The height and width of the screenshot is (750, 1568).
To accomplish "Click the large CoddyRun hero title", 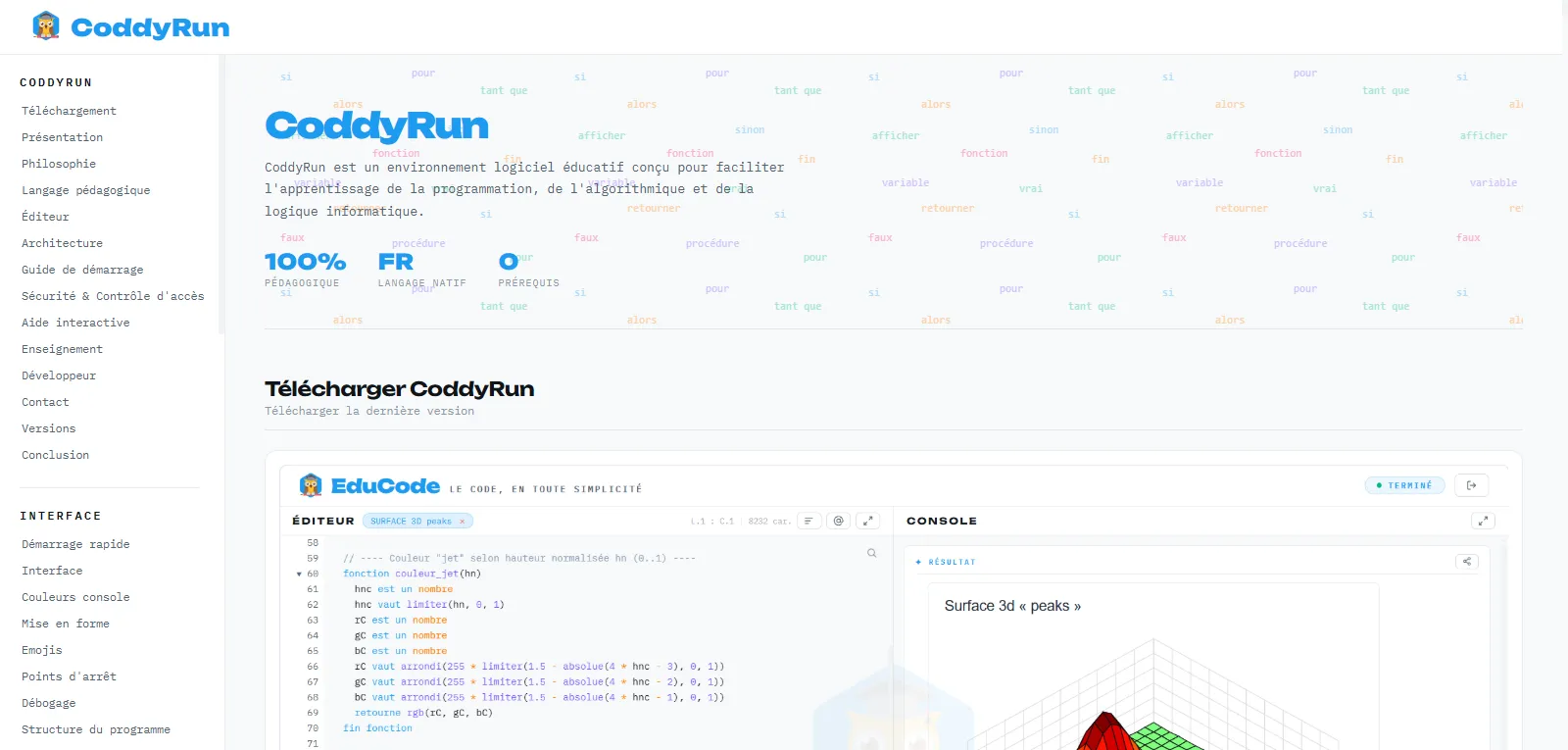I will tap(376, 125).
